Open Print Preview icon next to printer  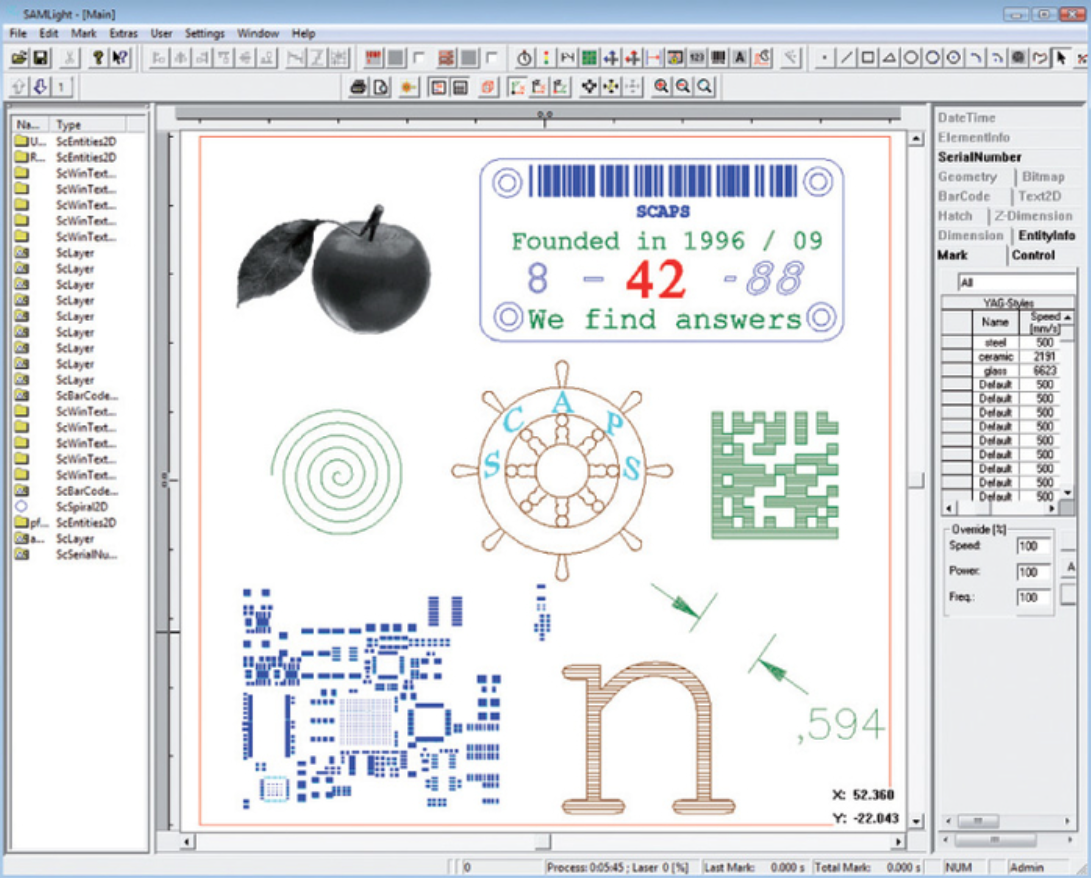pyautogui.click(x=381, y=87)
